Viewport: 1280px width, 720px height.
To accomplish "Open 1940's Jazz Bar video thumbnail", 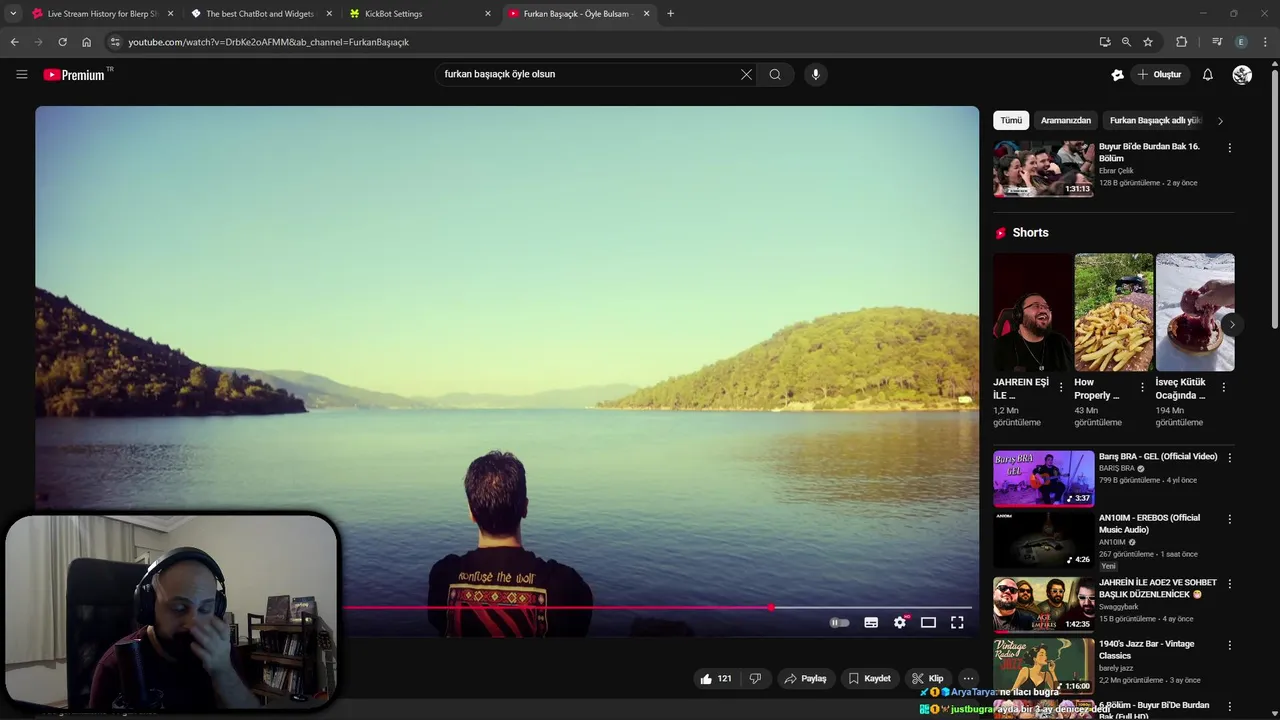I will click(1043, 666).
